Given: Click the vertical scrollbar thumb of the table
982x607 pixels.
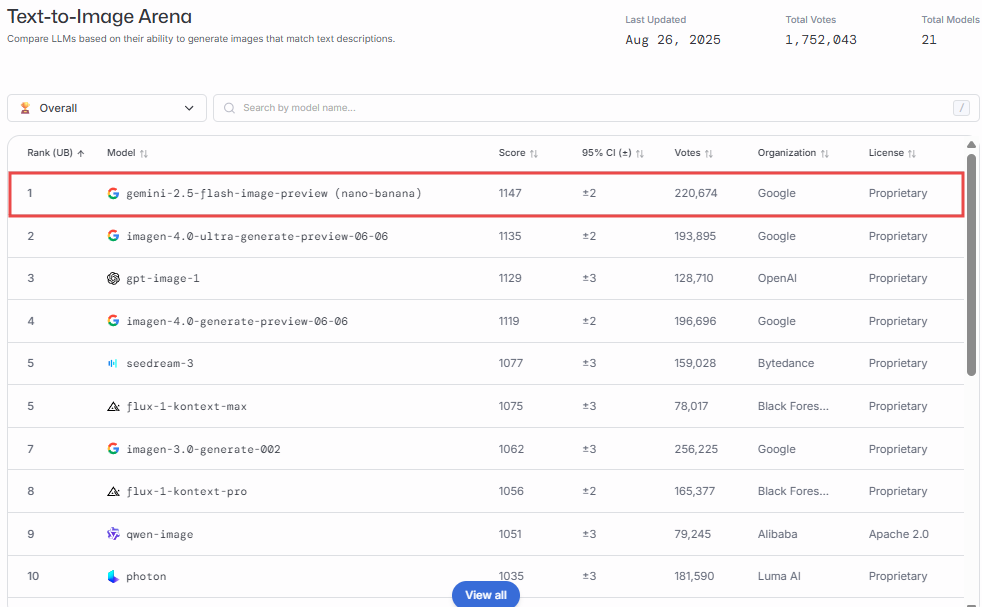Looking at the screenshot, I should tap(971, 263).
